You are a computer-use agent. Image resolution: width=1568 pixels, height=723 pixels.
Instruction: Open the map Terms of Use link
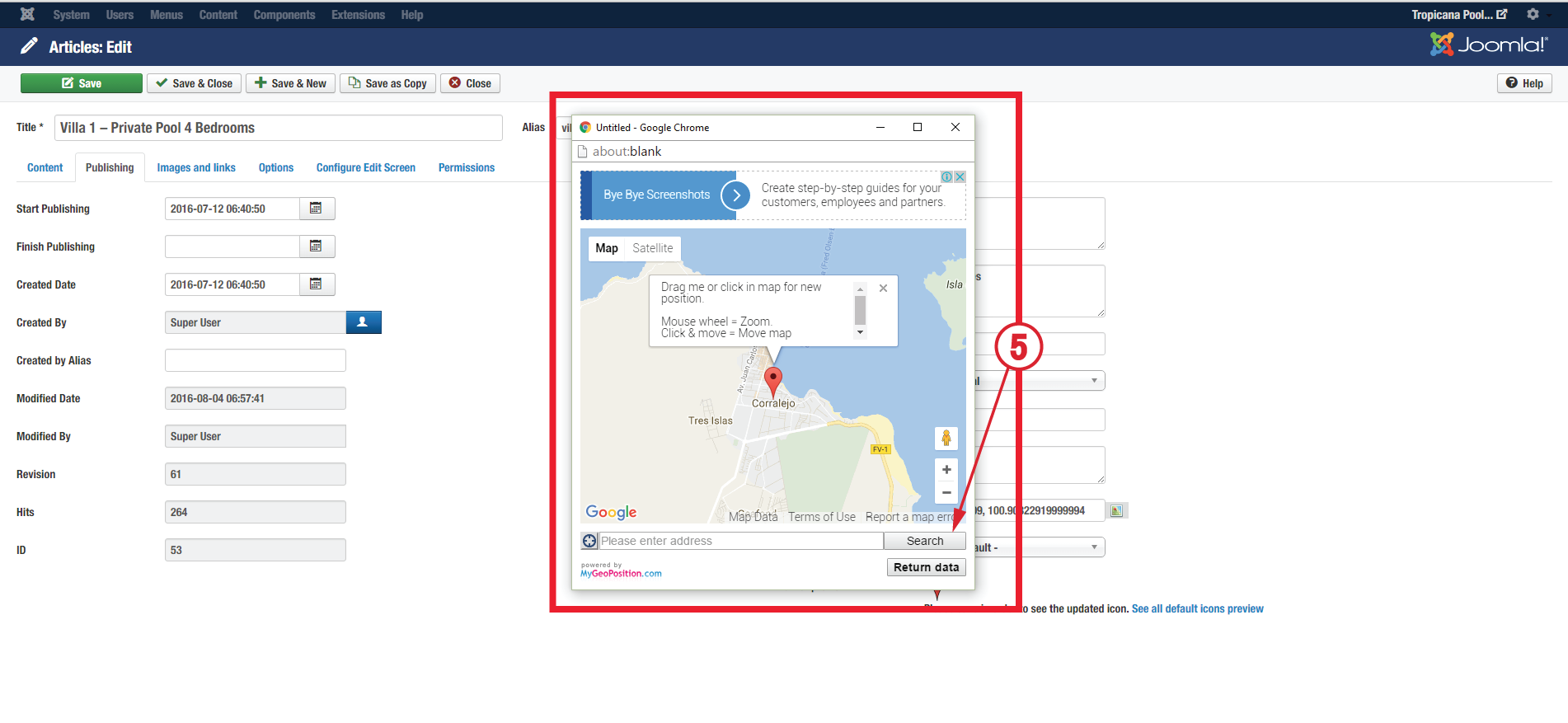point(822,517)
